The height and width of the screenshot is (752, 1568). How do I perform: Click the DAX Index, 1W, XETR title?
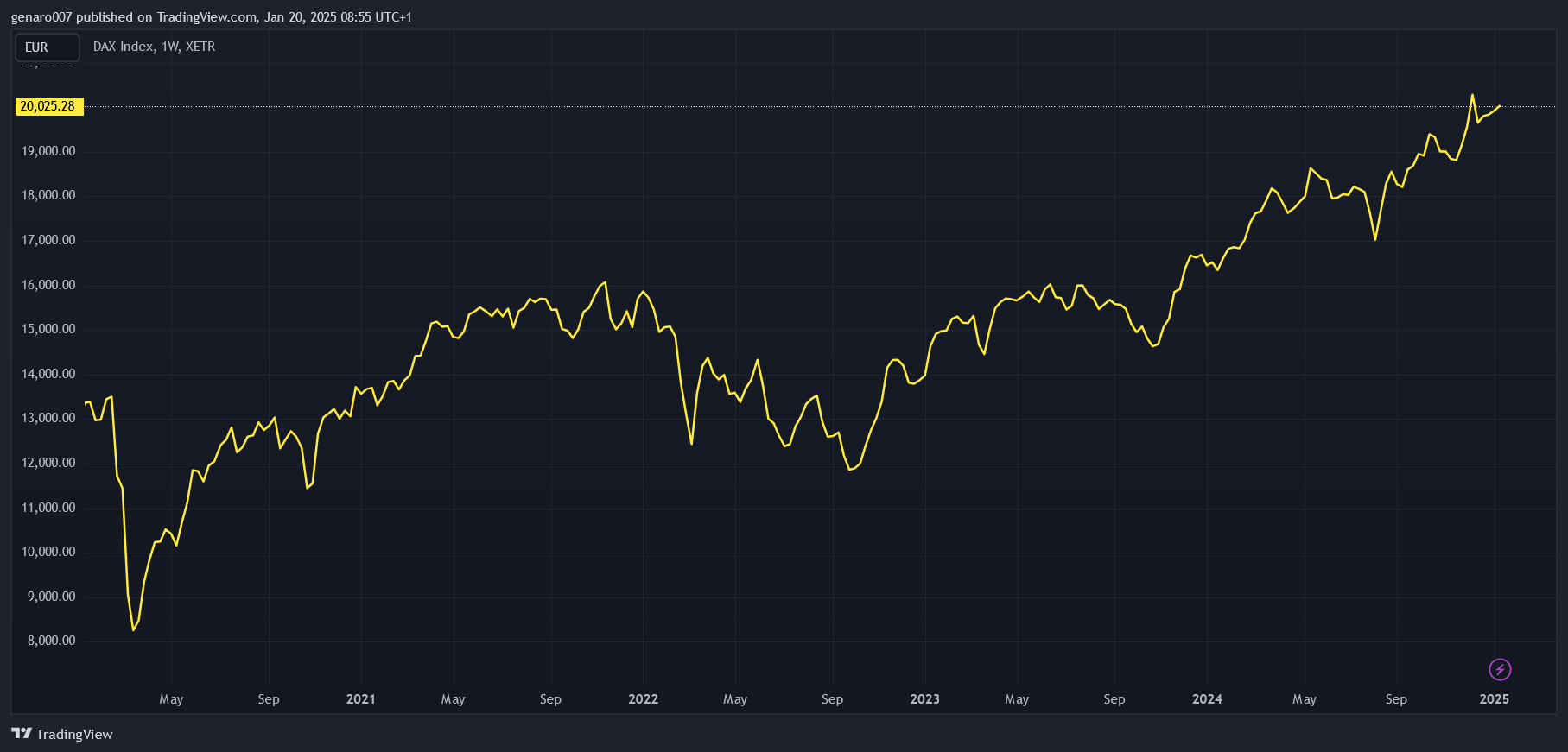(154, 47)
